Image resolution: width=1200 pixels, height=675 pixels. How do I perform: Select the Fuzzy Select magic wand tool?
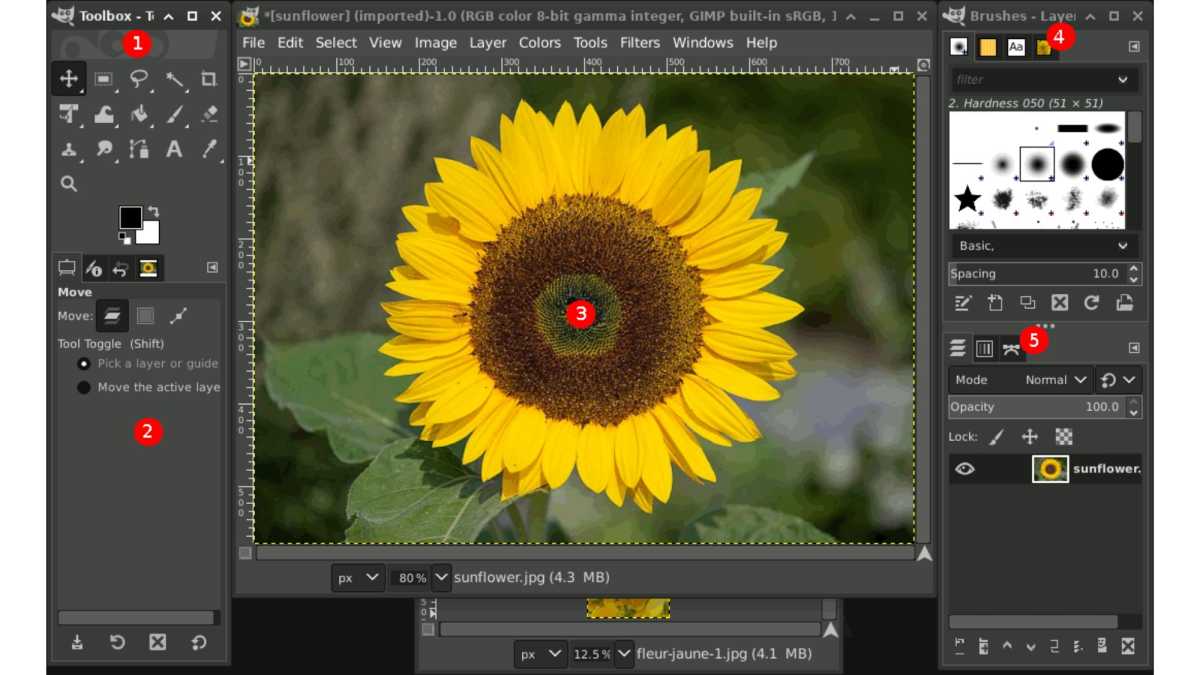pos(174,79)
